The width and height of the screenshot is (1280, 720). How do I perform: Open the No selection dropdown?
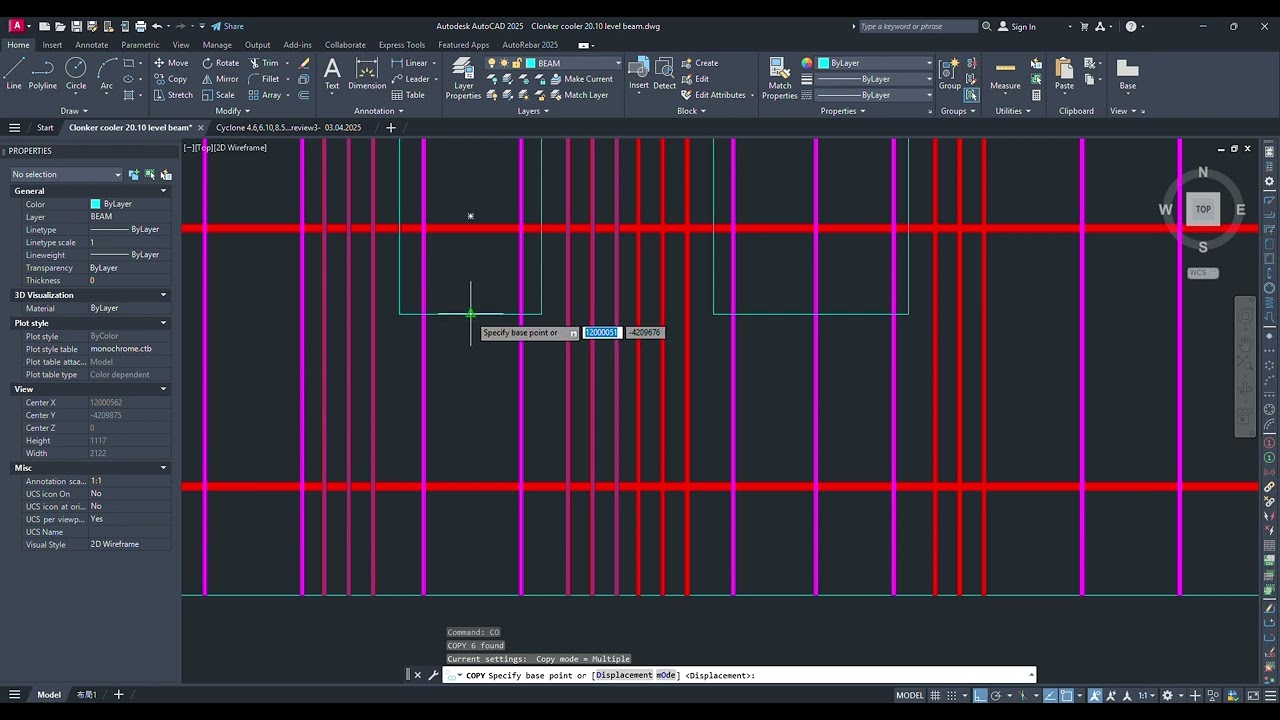point(66,175)
